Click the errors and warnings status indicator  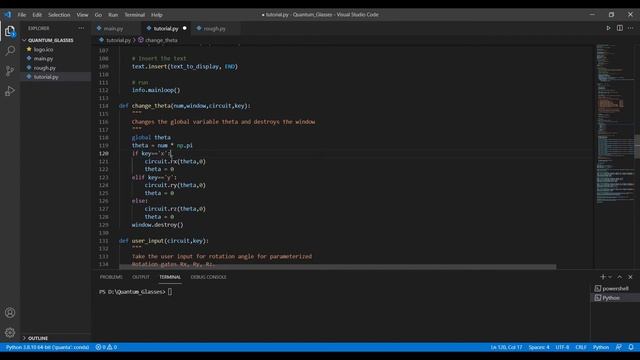tap(106, 347)
